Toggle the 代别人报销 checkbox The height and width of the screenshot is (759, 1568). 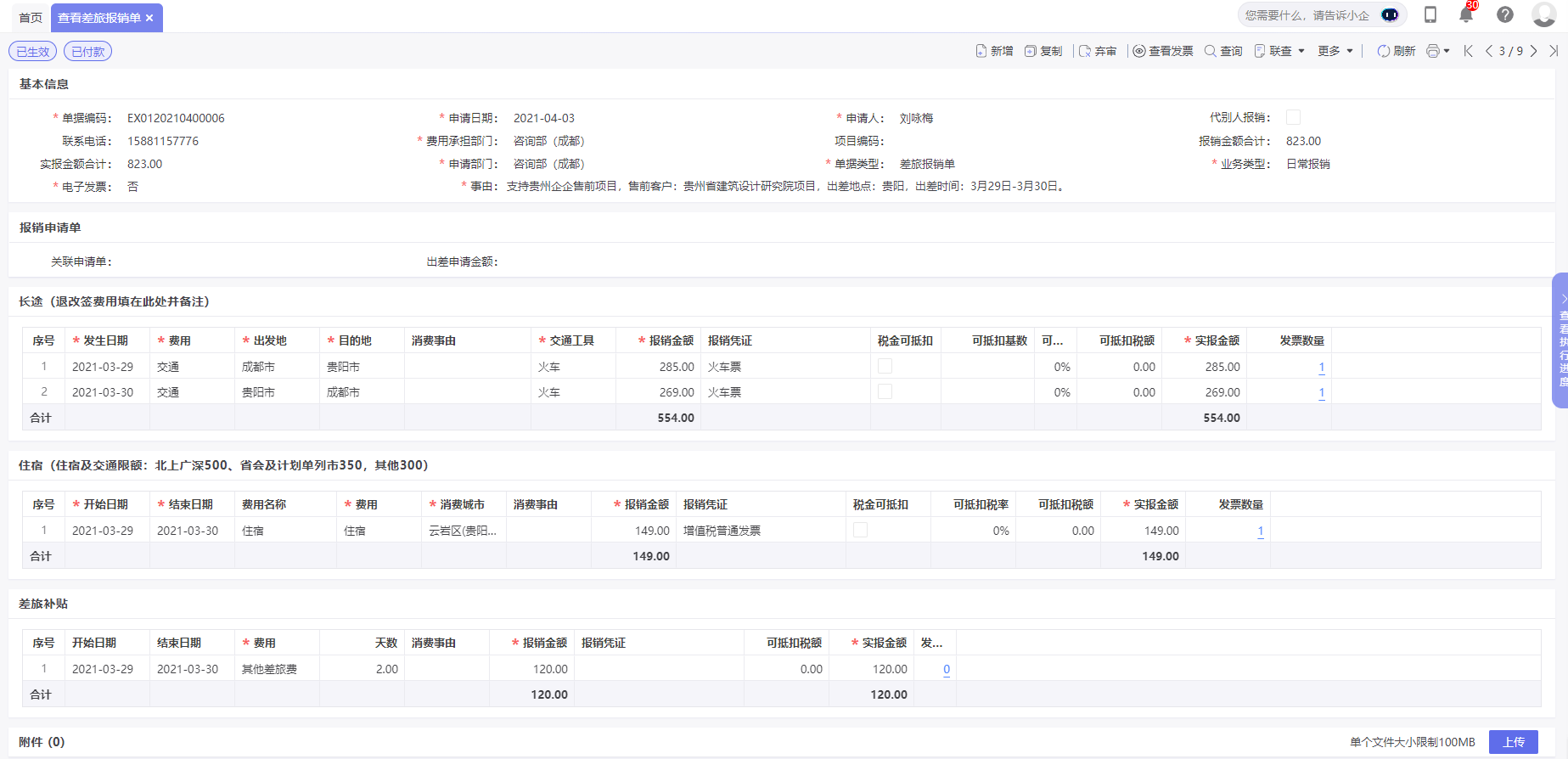point(1293,117)
